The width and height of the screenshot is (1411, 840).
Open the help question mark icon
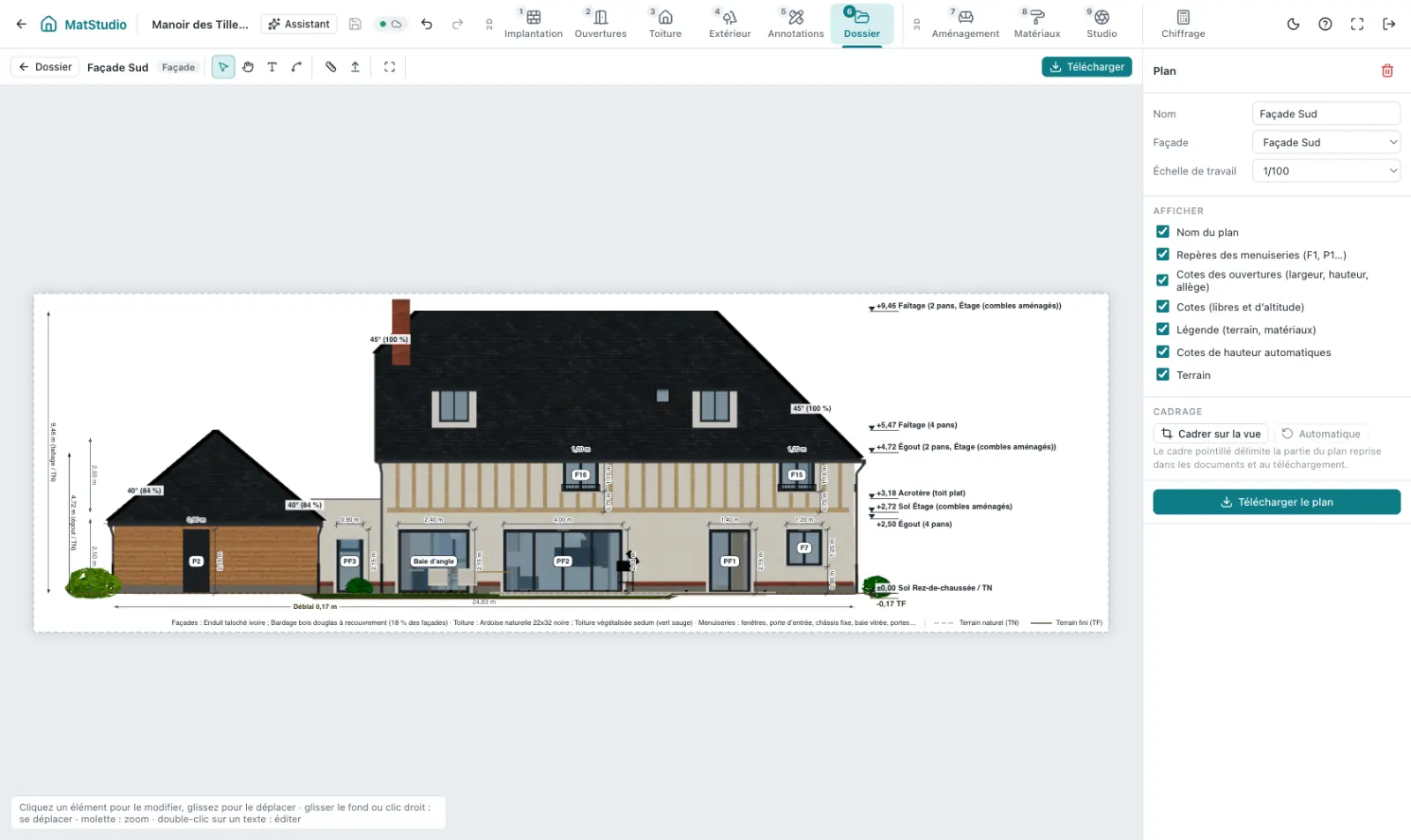pyautogui.click(x=1325, y=24)
